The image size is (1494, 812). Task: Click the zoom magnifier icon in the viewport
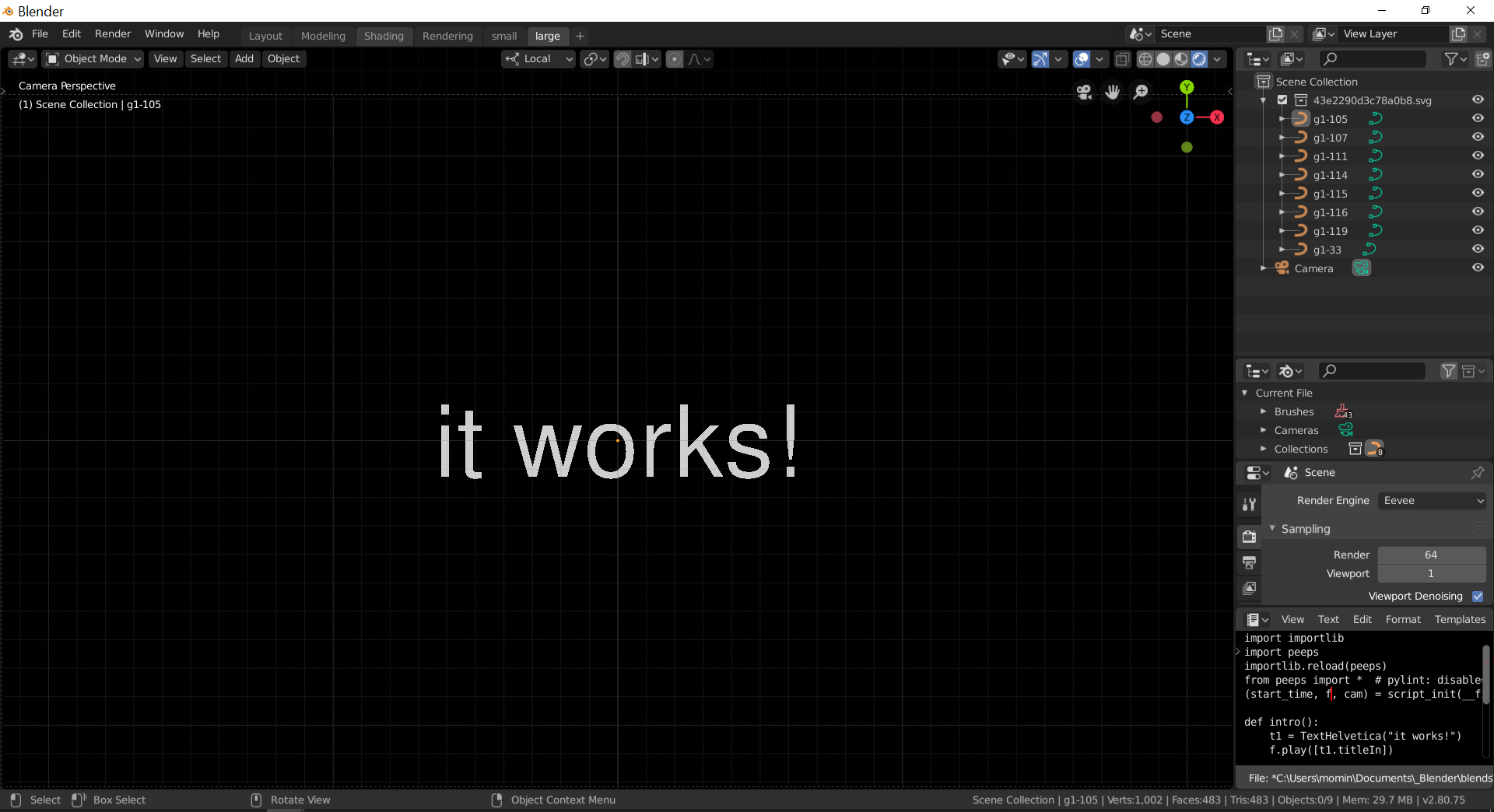click(x=1141, y=92)
